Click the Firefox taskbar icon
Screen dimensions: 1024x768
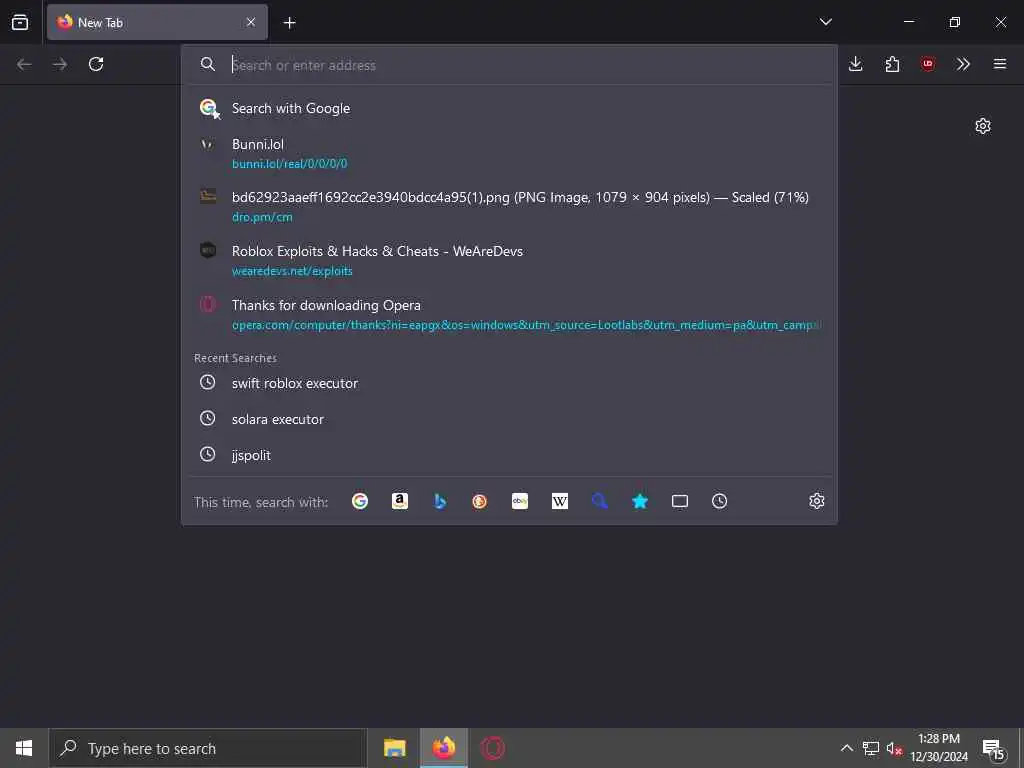(443, 748)
